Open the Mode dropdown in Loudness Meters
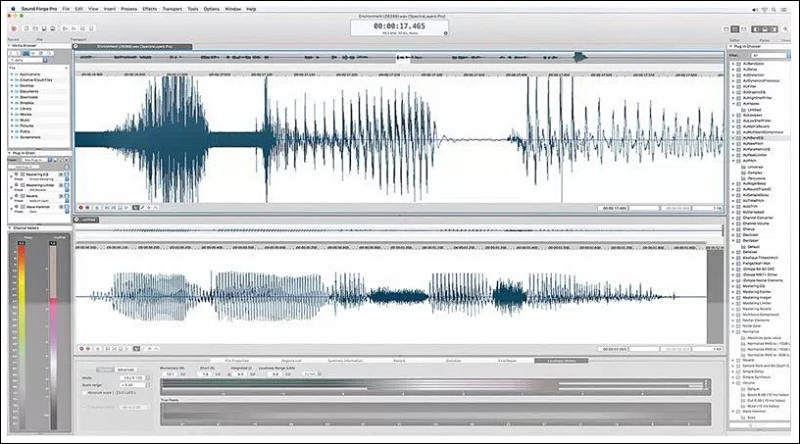 pos(135,378)
